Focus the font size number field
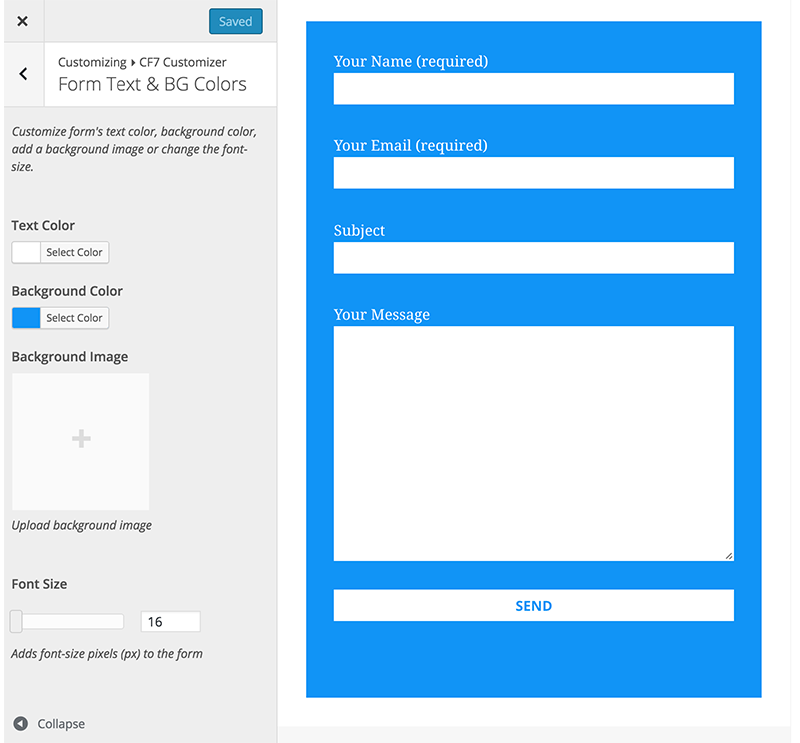Screen dimensions: 800x743 pos(170,622)
